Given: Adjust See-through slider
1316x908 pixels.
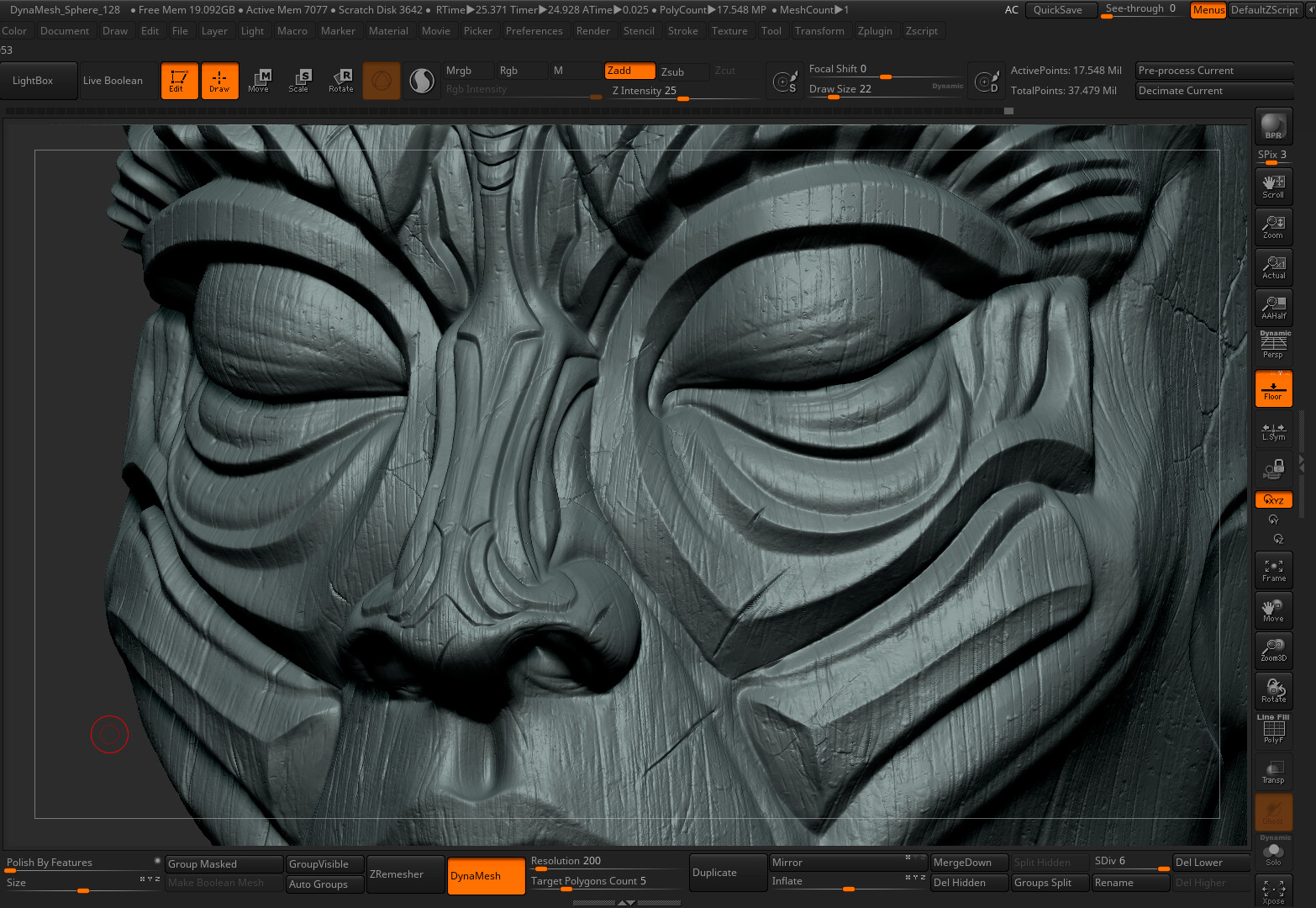Looking at the screenshot, I should [x=1142, y=9].
